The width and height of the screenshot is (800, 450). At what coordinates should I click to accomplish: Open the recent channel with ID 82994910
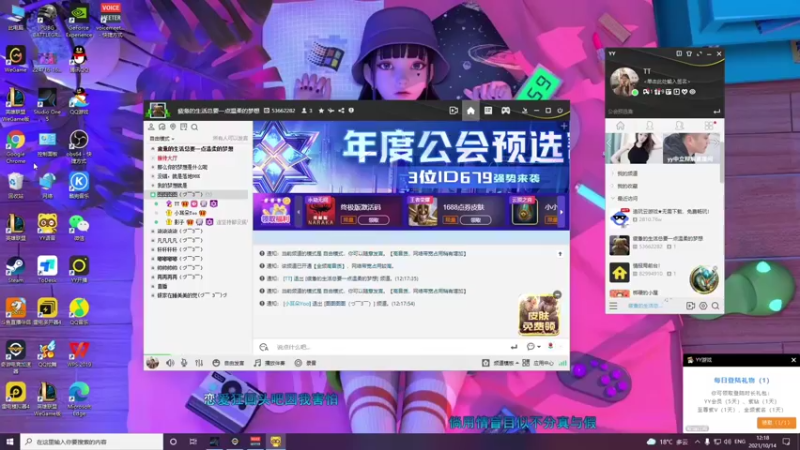(x=663, y=271)
